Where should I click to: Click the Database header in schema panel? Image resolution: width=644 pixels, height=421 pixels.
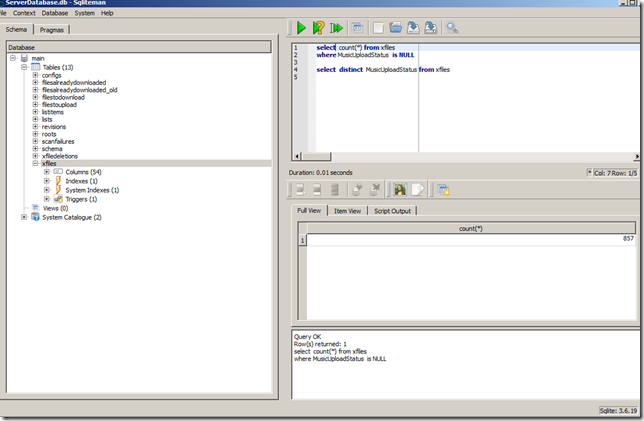139,47
